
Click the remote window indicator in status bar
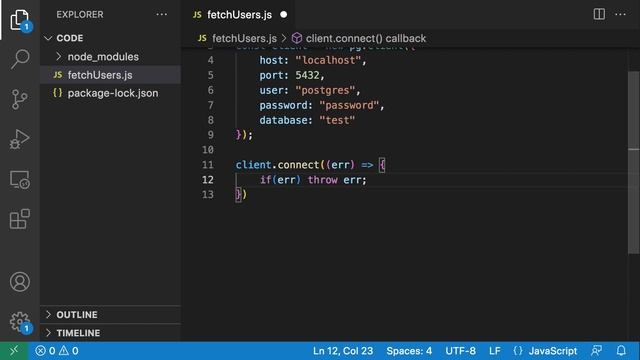14,351
